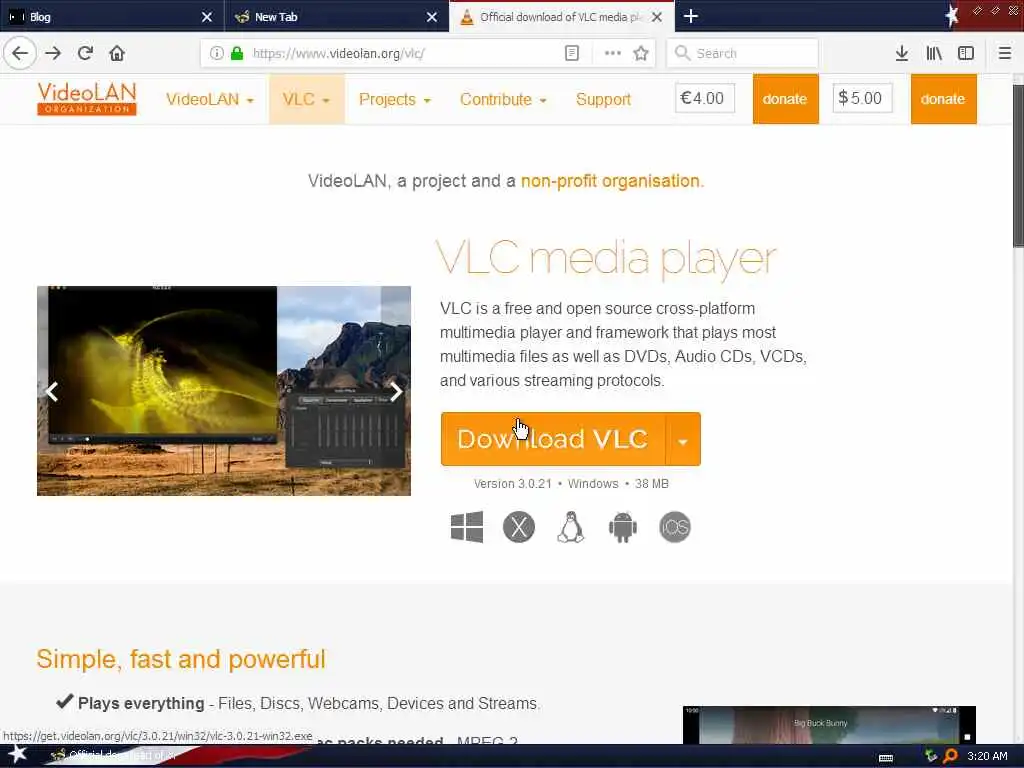The height and width of the screenshot is (768, 1024).
Task: Open the browser hamburger menu
Action: pyautogui.click(x=1004, y=54)
